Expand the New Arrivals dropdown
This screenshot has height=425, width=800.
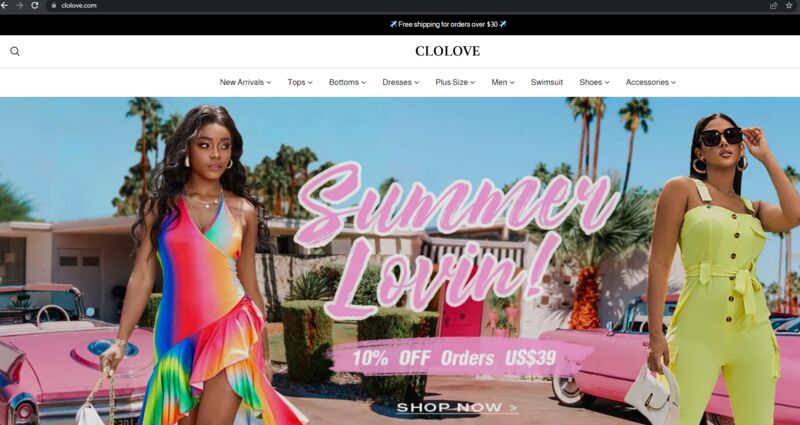pyautogui.click(x=245, y=82)
